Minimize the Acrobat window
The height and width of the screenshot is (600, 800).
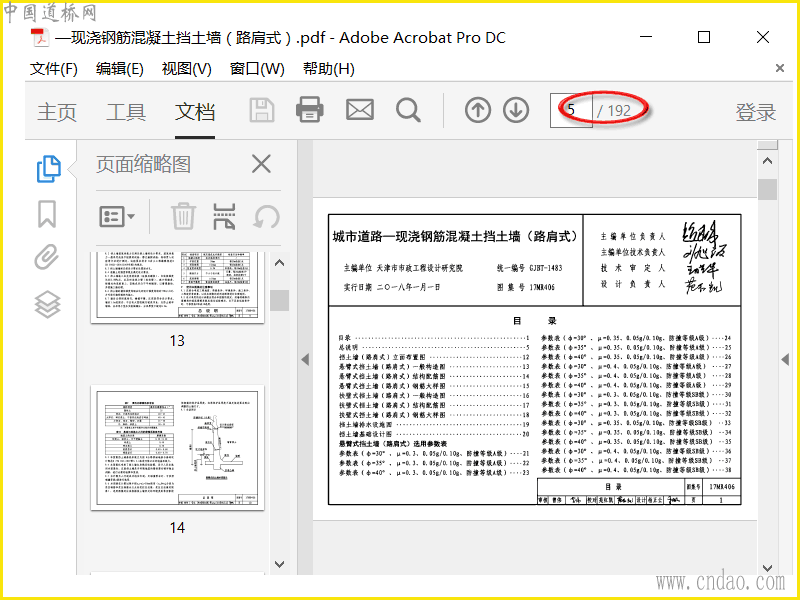pos(646,37)
